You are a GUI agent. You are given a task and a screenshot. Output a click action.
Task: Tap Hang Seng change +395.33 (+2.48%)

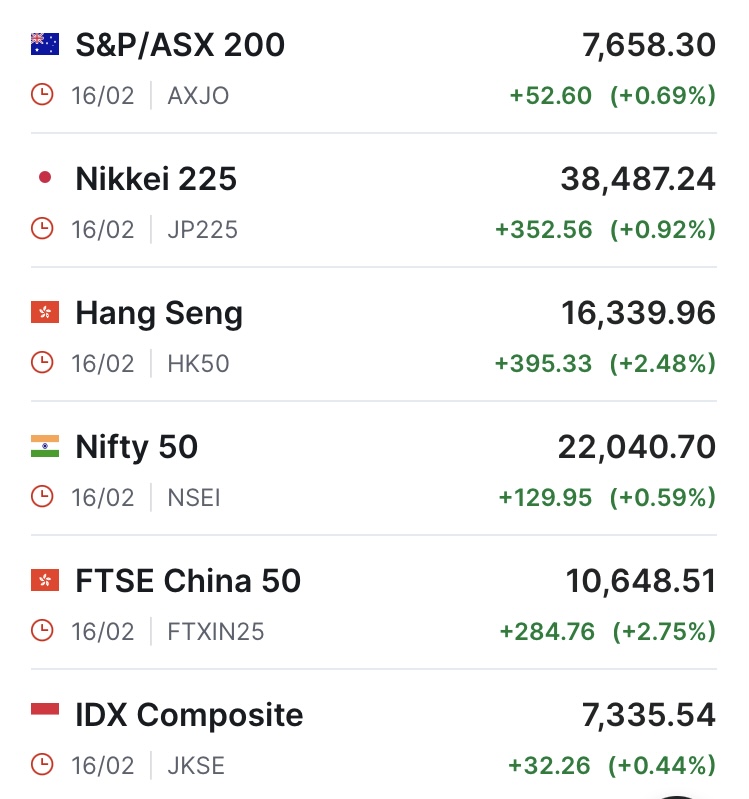coord(605,363)
